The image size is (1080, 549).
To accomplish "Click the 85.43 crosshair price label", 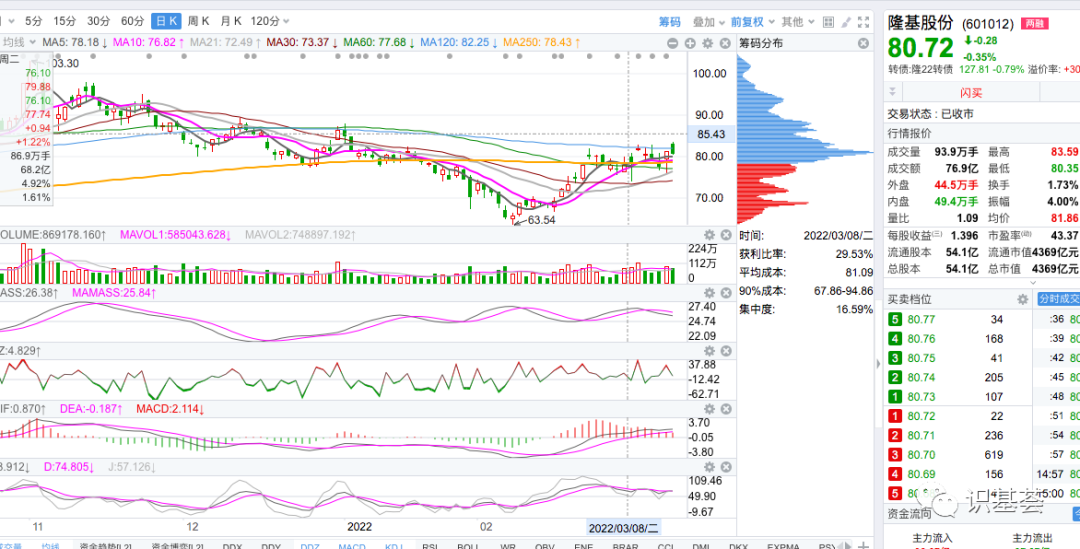I will coord(713,134).
